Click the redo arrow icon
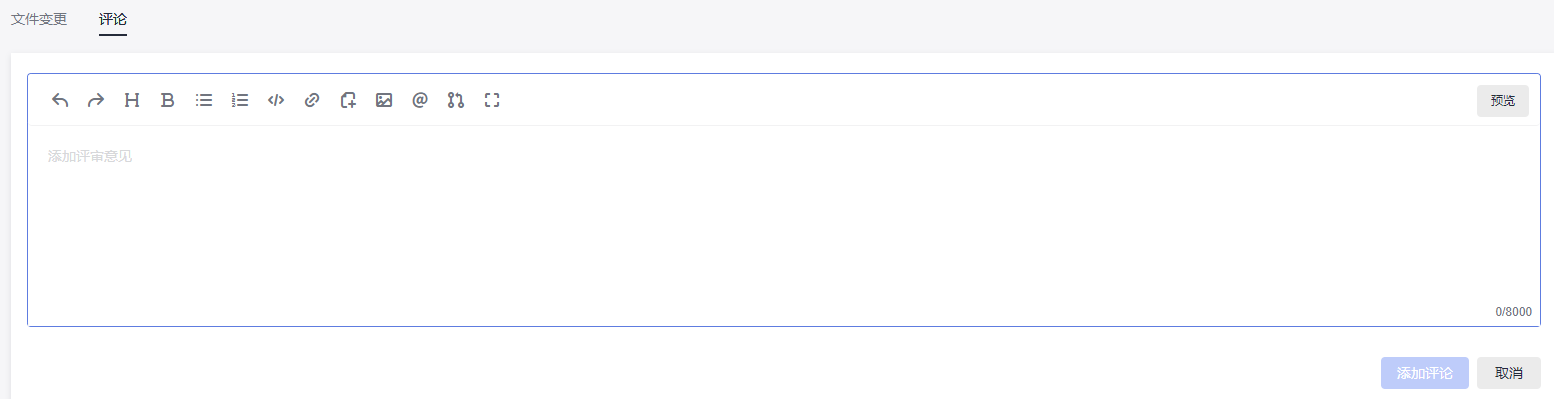 click(x=96, y=100)
